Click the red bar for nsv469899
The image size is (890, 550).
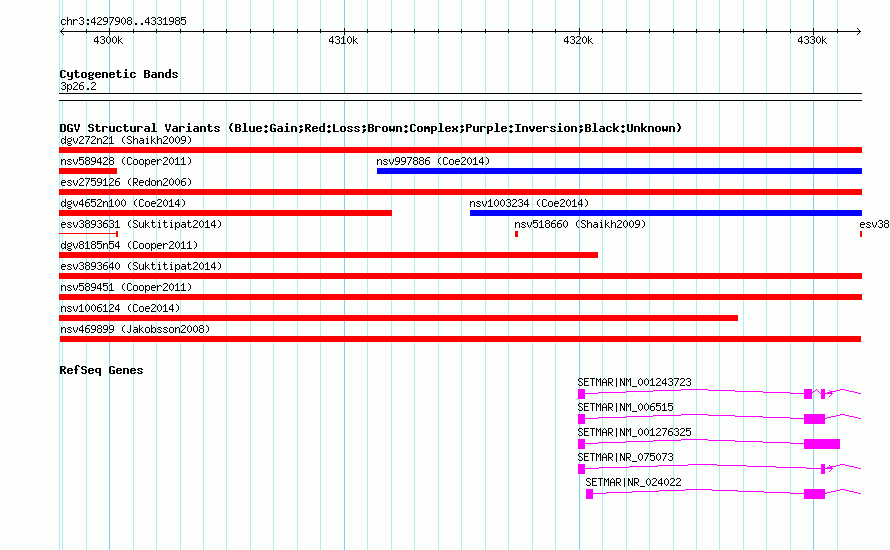[460, 339]
